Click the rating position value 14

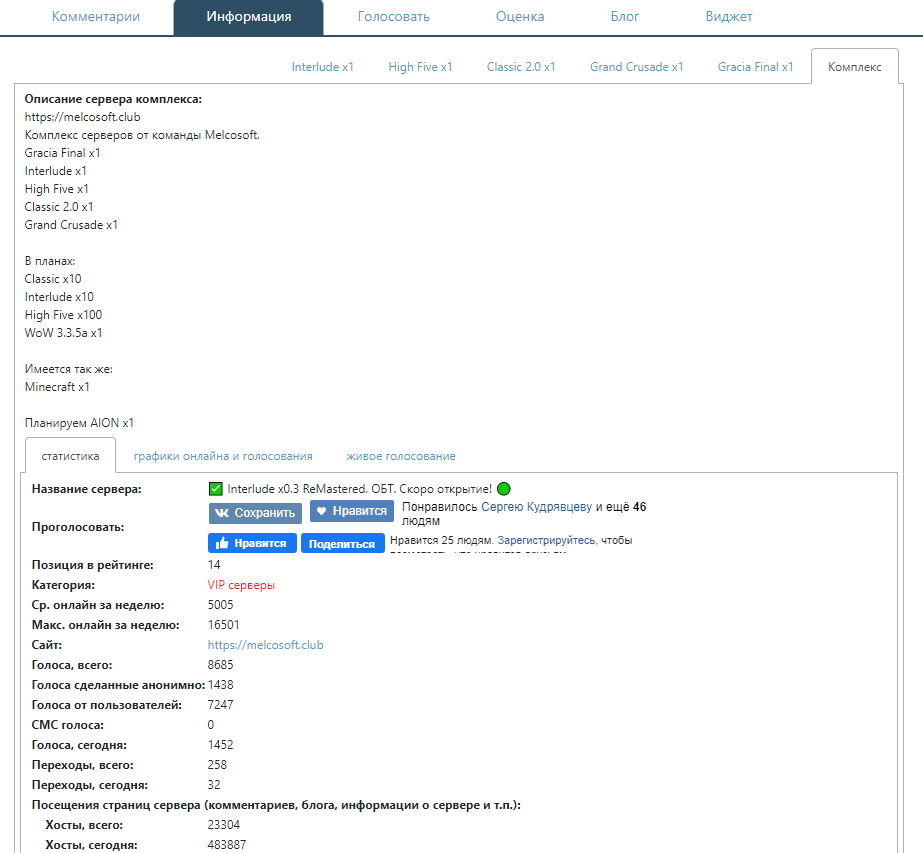[214, 565]
